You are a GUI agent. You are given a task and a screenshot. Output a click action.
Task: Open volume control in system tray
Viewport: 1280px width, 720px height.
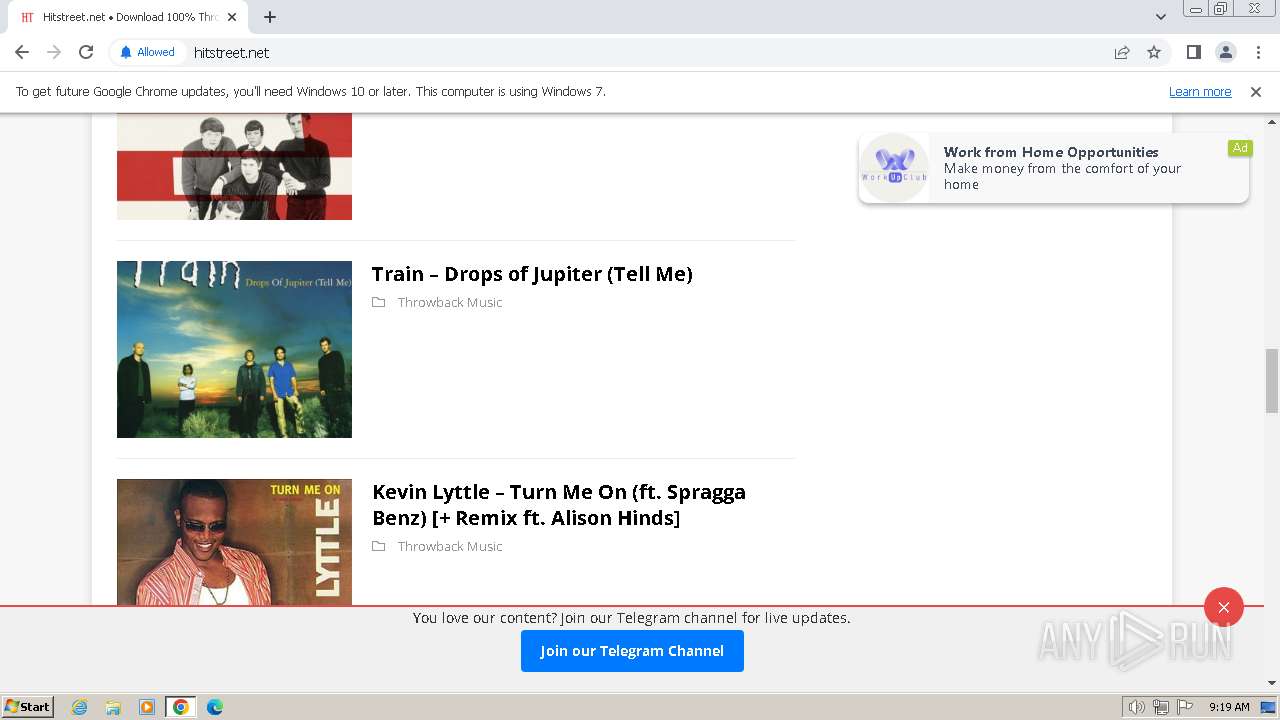click(1136, 707)
